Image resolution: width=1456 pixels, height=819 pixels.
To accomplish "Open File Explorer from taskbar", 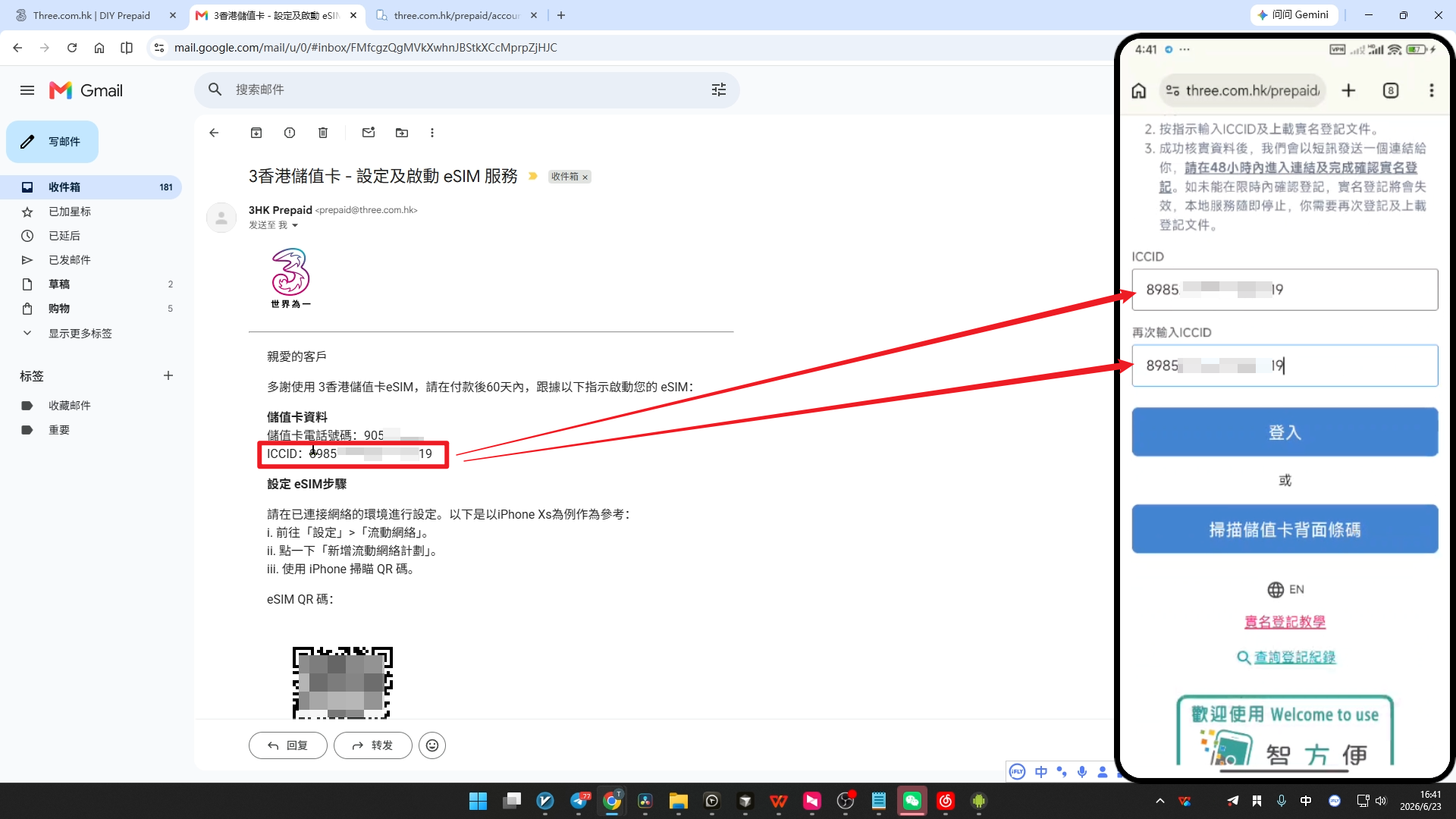I will (x=678, y=801).
